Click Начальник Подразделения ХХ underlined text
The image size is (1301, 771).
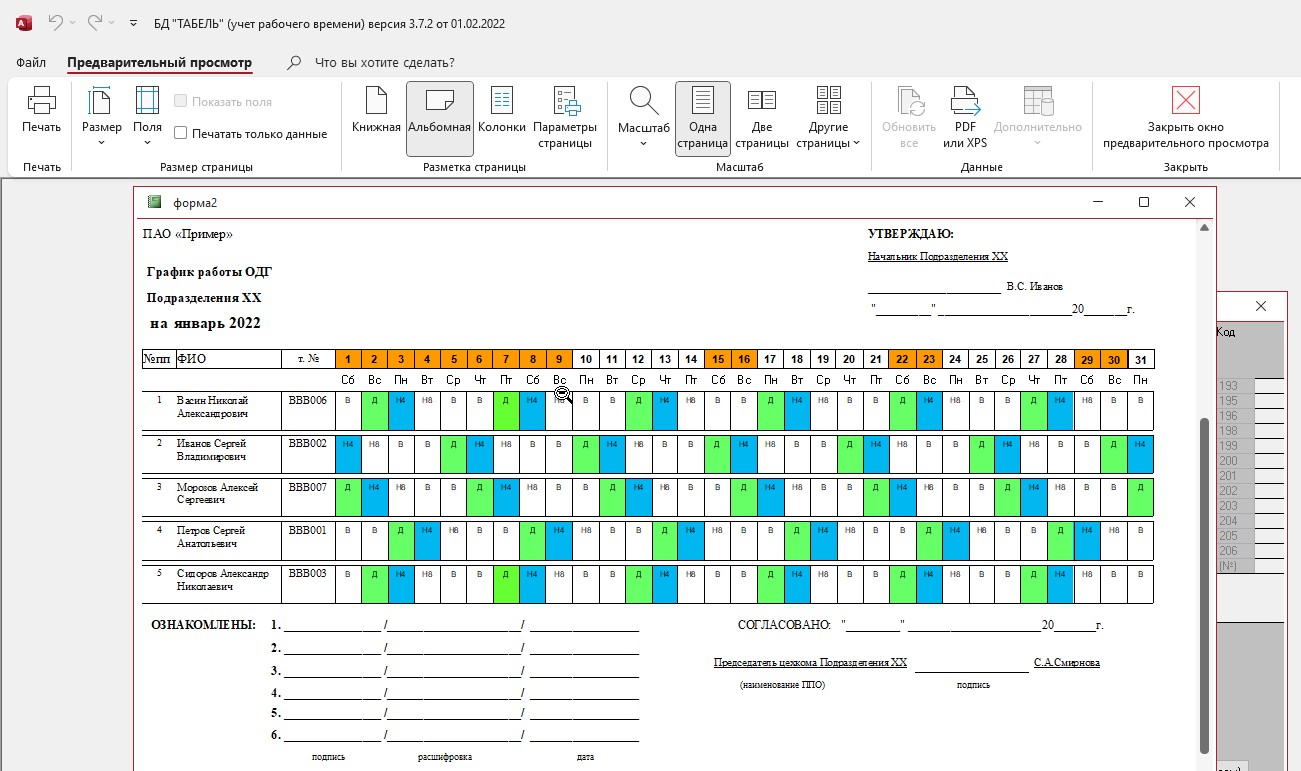938,256
